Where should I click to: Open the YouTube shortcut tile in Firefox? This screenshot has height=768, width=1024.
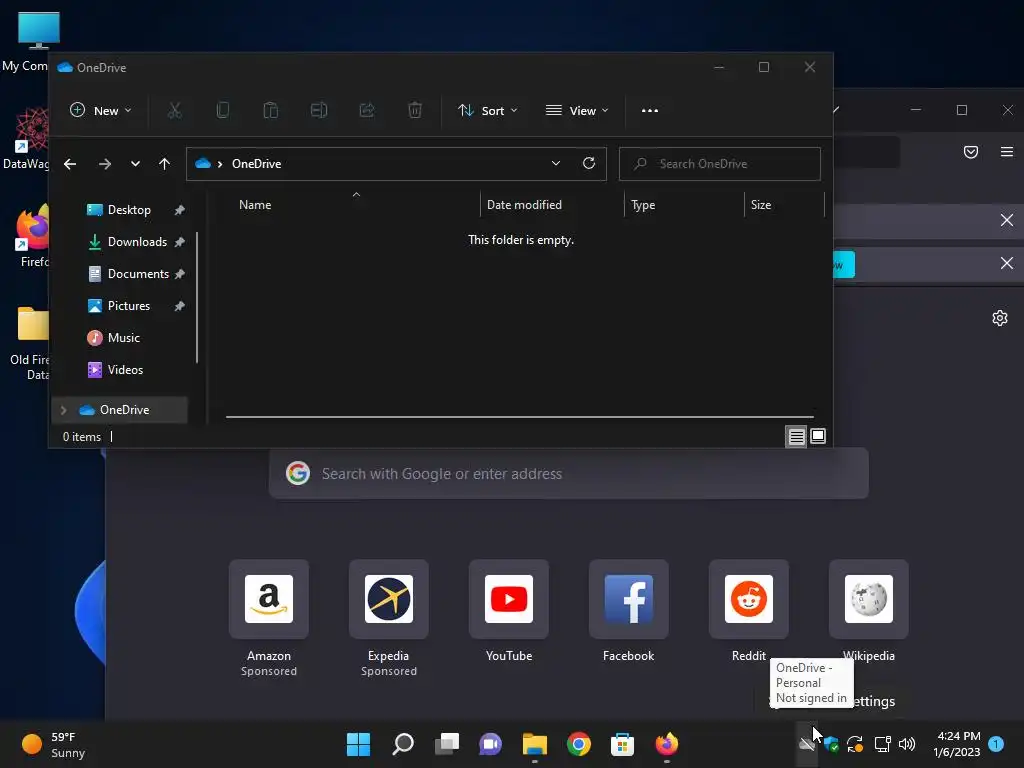(509, 600)
